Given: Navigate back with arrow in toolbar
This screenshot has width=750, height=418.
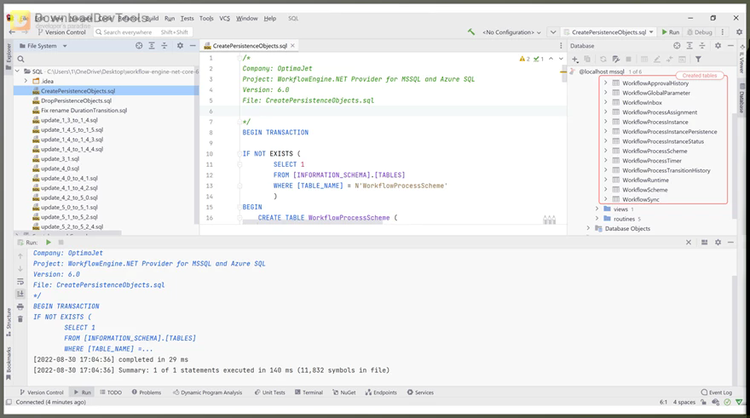Looking at the screenshot, I should 12,32.
